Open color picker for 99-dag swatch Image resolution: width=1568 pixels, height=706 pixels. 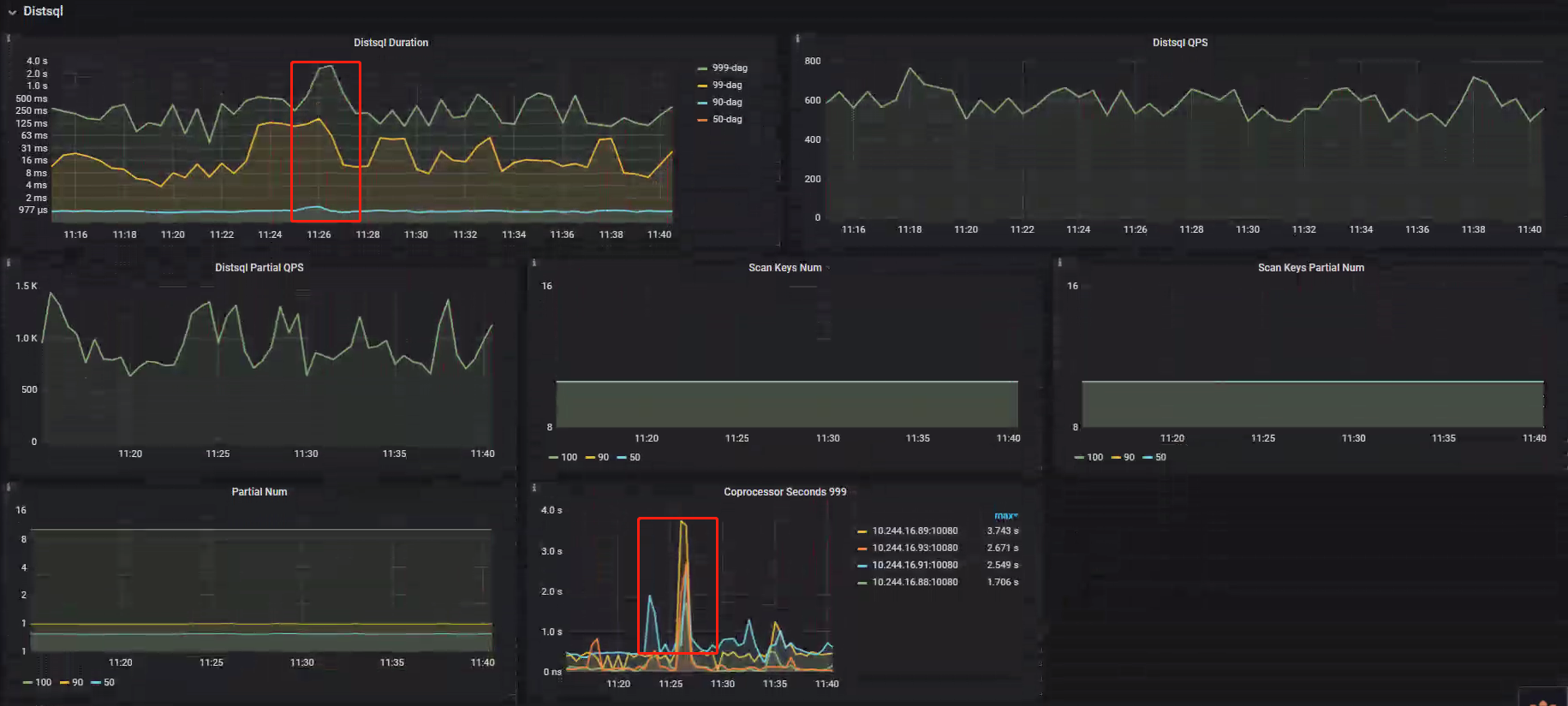(x=702, y=86)
